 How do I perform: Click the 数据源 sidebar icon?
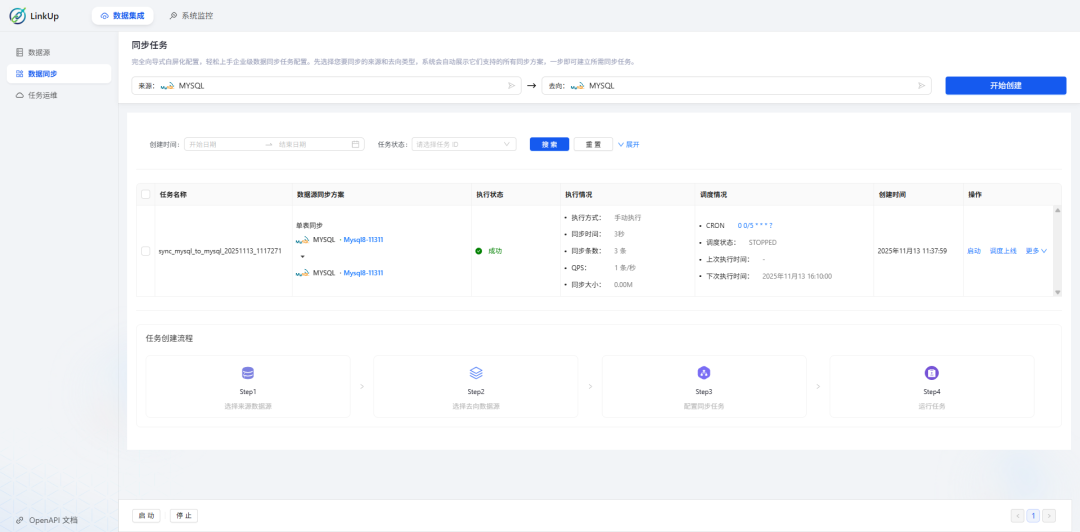click(x=19, y=52)
